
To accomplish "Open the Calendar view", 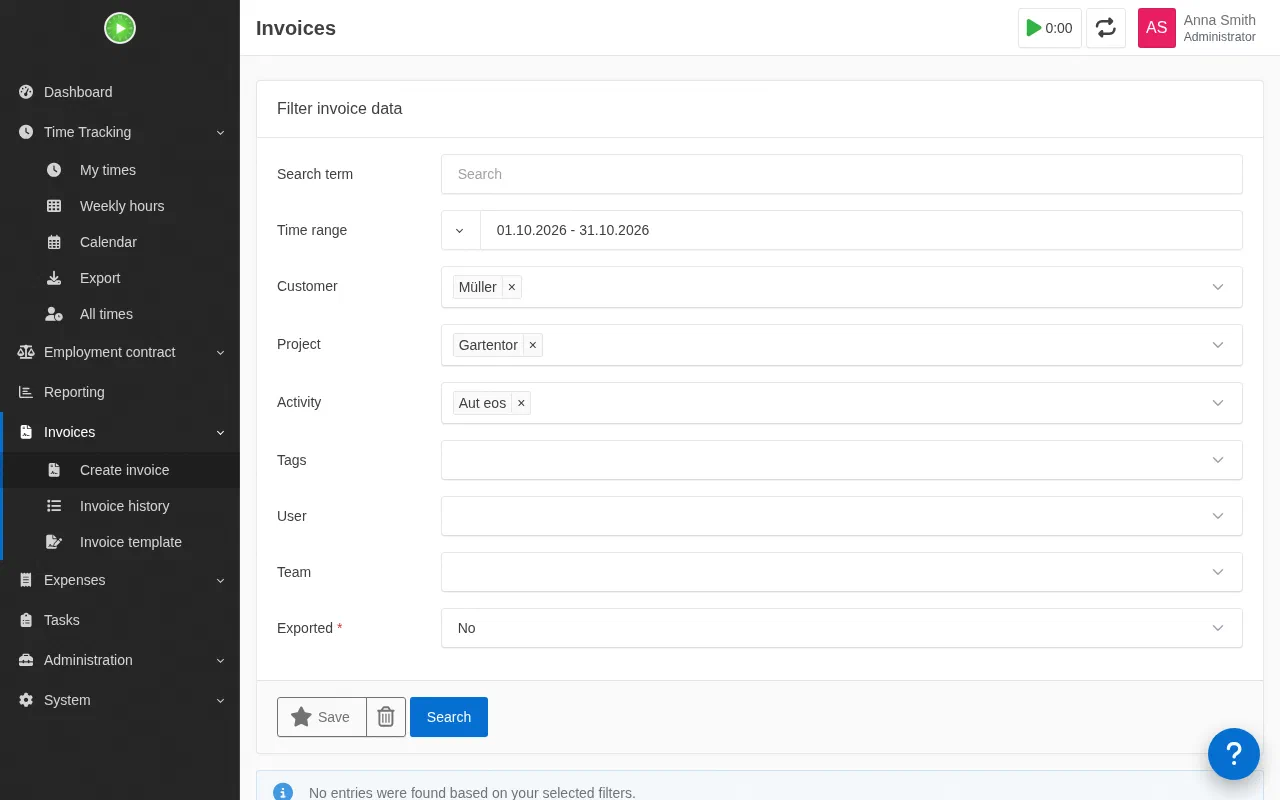I will (x=120, y=242).
